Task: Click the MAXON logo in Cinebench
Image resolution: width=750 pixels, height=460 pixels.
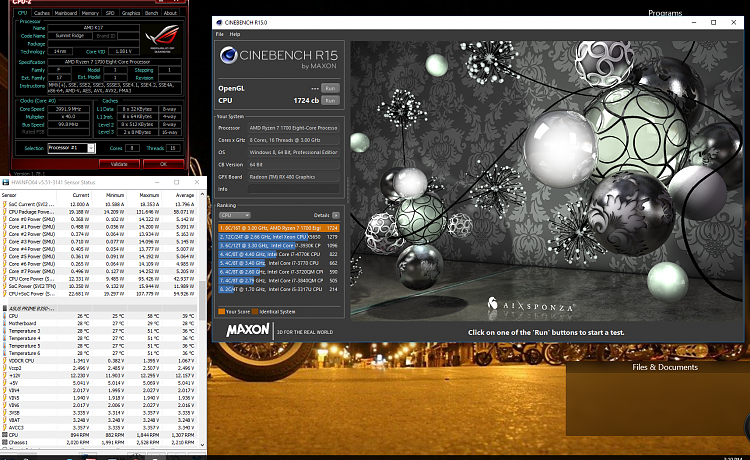Action: [248, 330]
